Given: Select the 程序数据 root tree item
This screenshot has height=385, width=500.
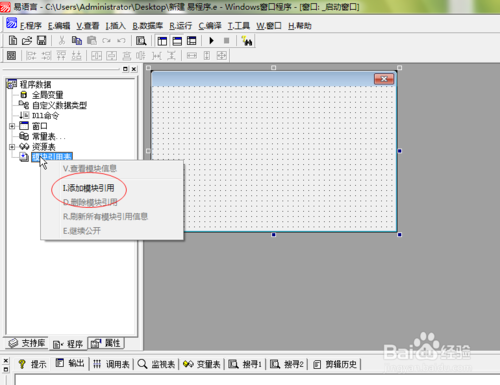Looking at the screenshot, I should (35, 84).
